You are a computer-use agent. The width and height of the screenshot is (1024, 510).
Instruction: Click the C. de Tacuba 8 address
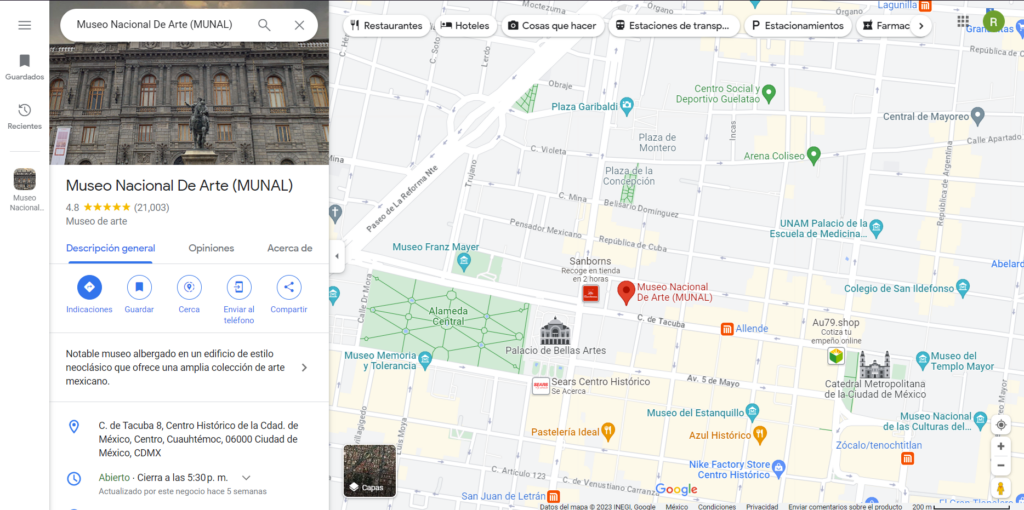[198, 439]
